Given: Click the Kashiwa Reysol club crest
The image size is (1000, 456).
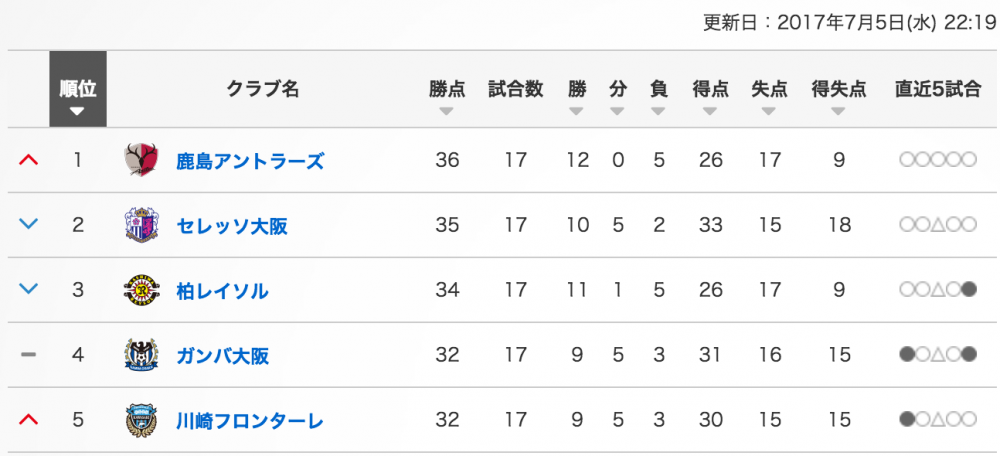Looking at the screenshot, I should pos(141,290).
